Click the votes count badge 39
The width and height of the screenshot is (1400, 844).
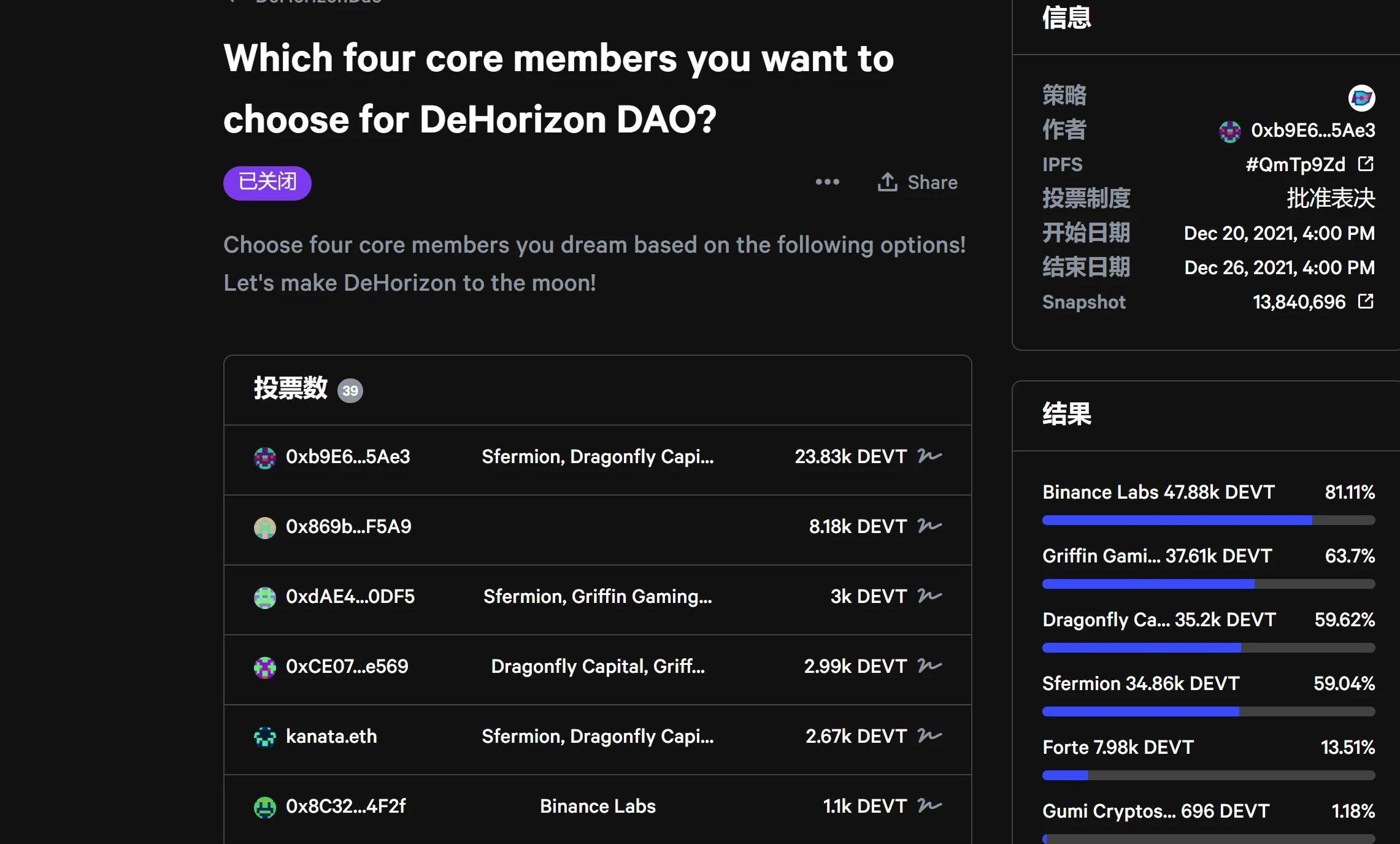(x=350, y=391)
